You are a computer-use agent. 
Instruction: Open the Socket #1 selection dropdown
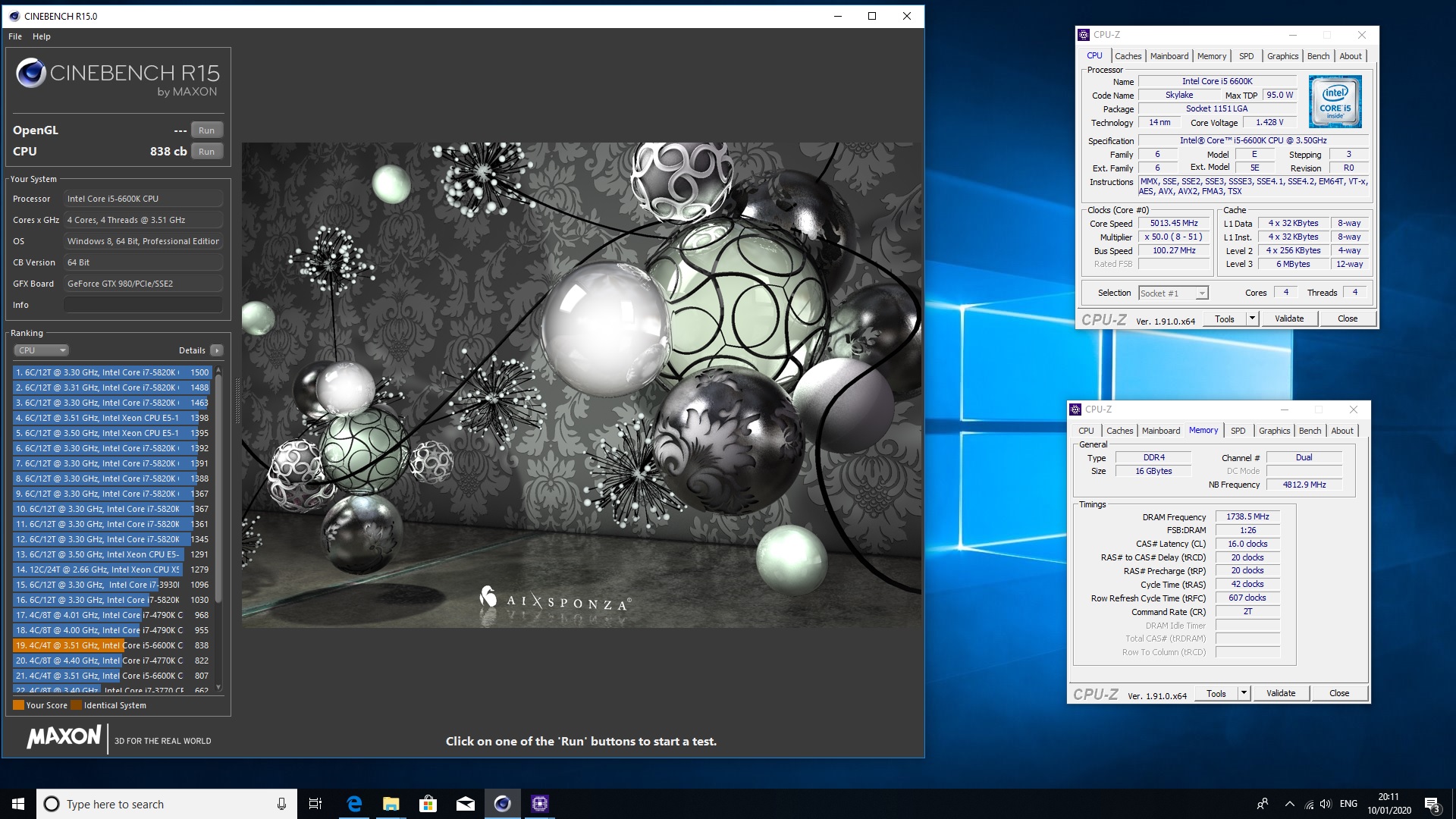pyautogui.click(x=1173, y=293)
